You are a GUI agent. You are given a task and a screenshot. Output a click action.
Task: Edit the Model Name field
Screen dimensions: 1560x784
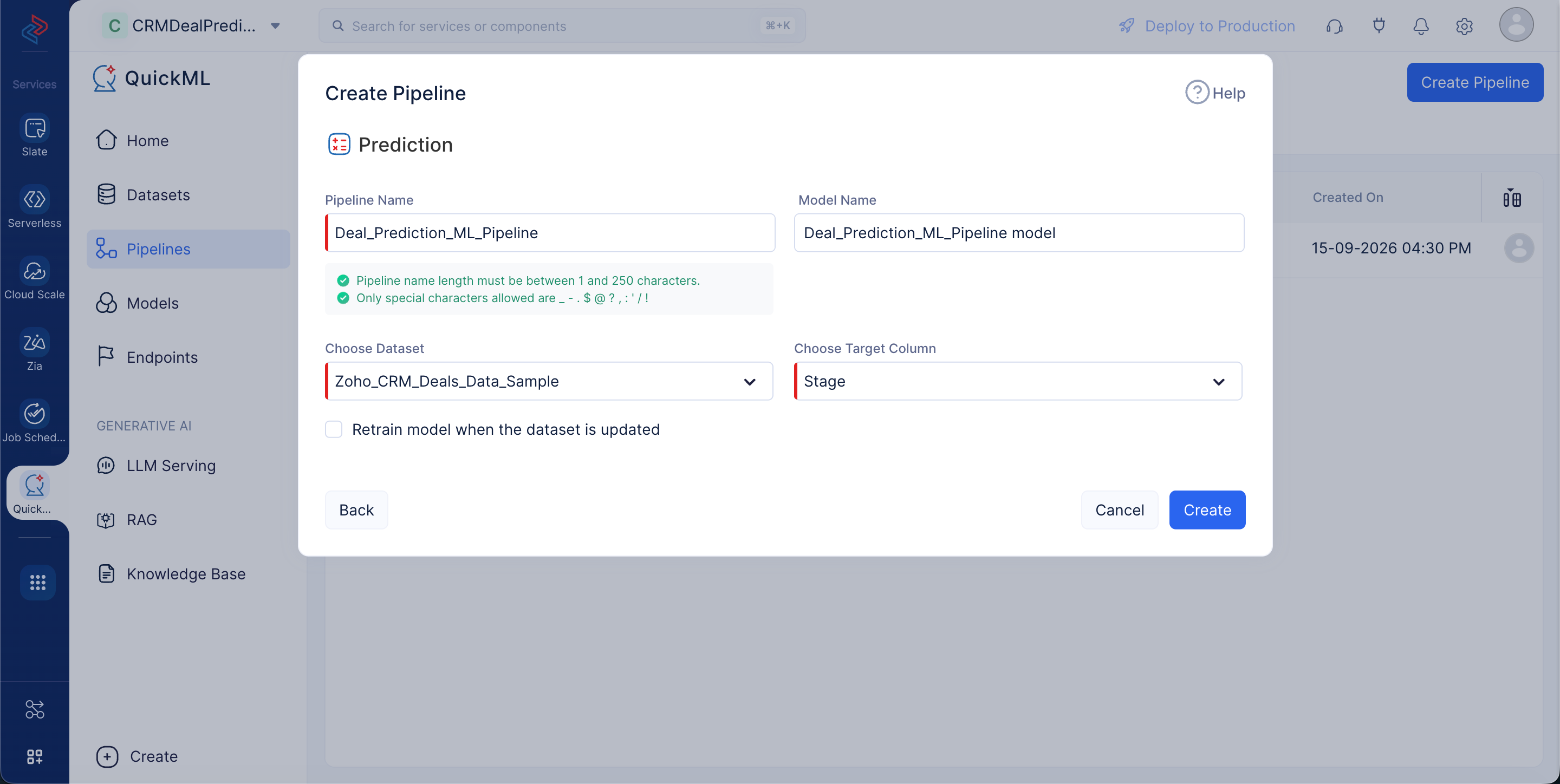pyautogui.click(x=1018, y=232)
